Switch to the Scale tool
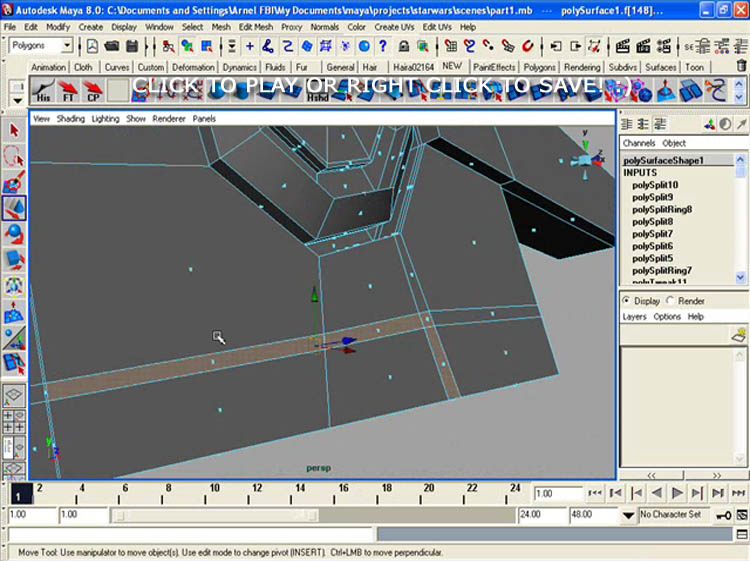Viewport: 750px width, 561px height. tap(14, 260)
